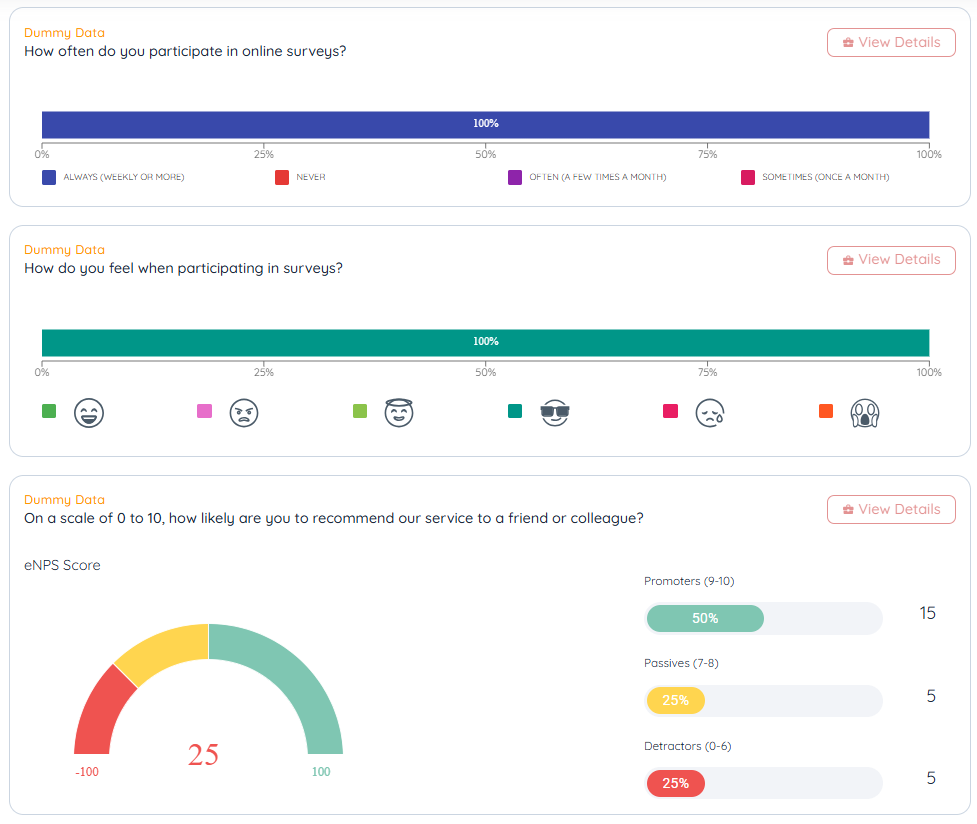Open View Details for online surveys question
This screenshot has height=824, width=977.
point(891,43)
